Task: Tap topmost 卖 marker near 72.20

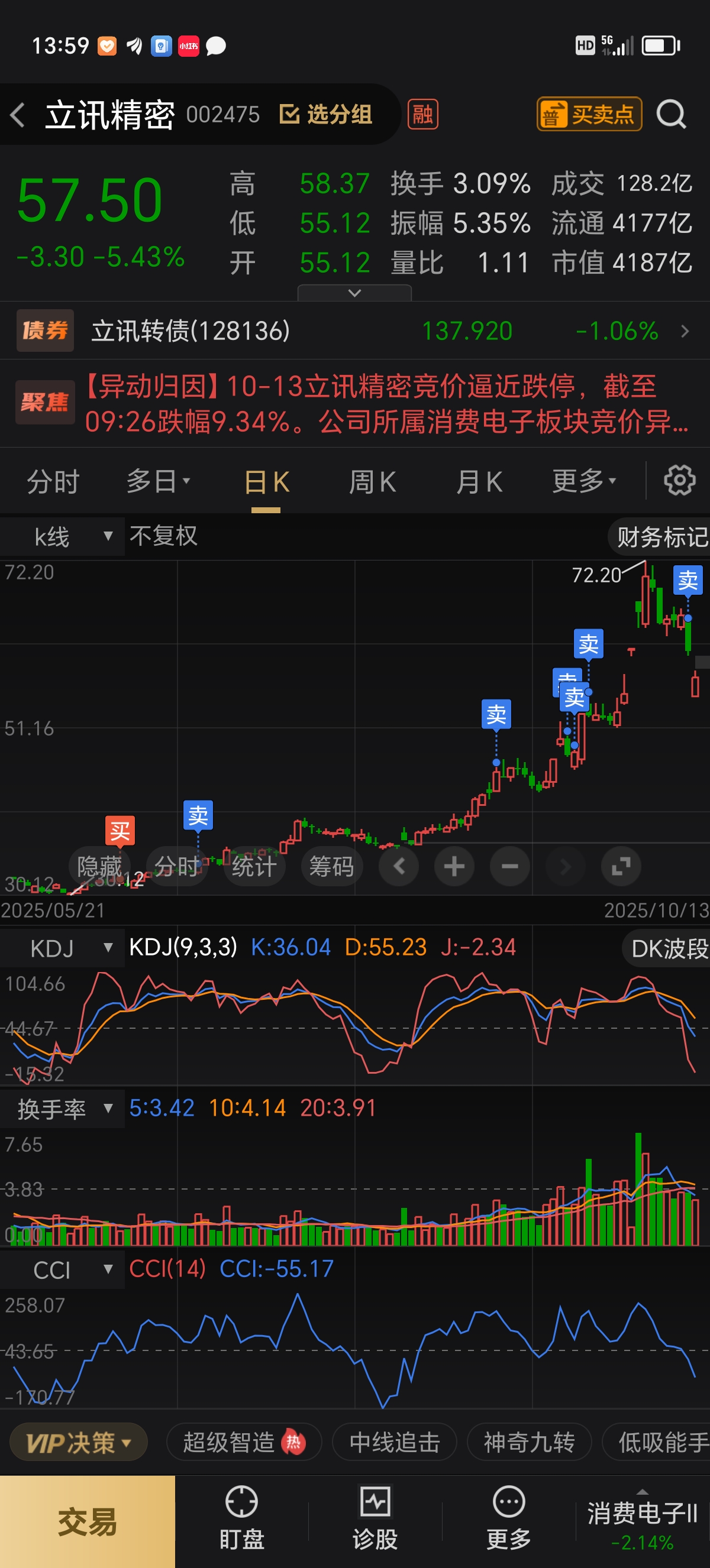Action: pyautogui.click(x=688, y=580)
